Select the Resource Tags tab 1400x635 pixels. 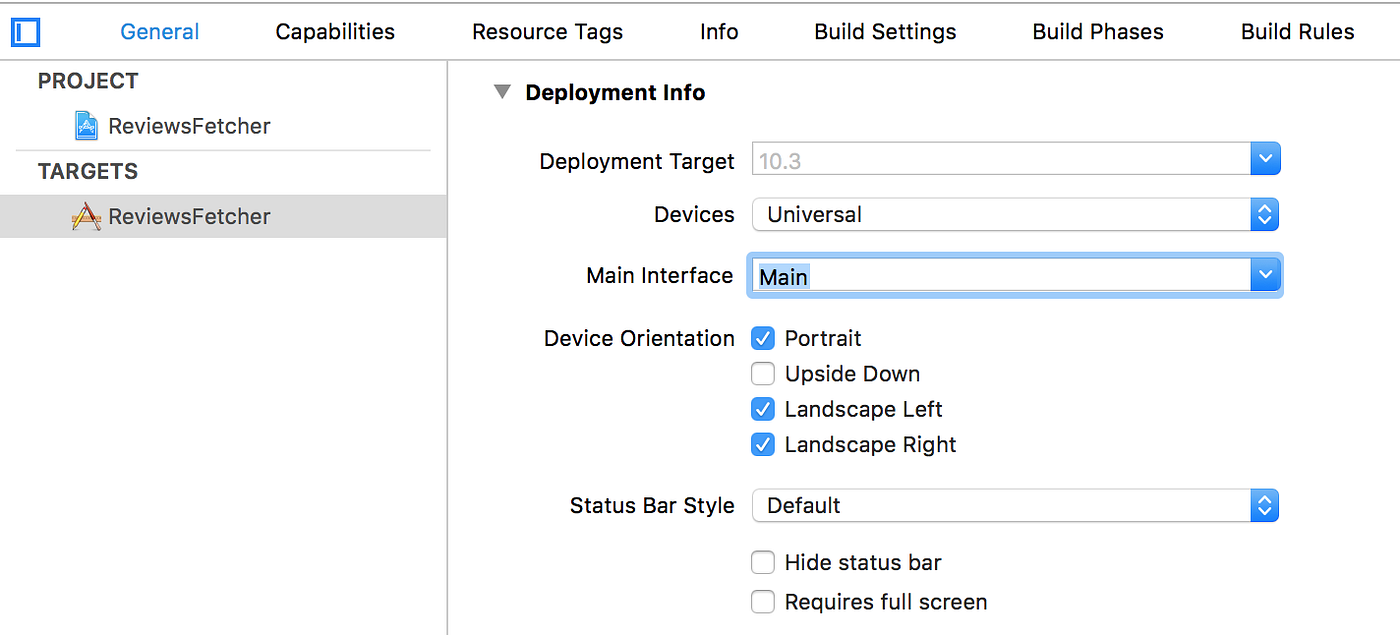[x=547, y=32]
